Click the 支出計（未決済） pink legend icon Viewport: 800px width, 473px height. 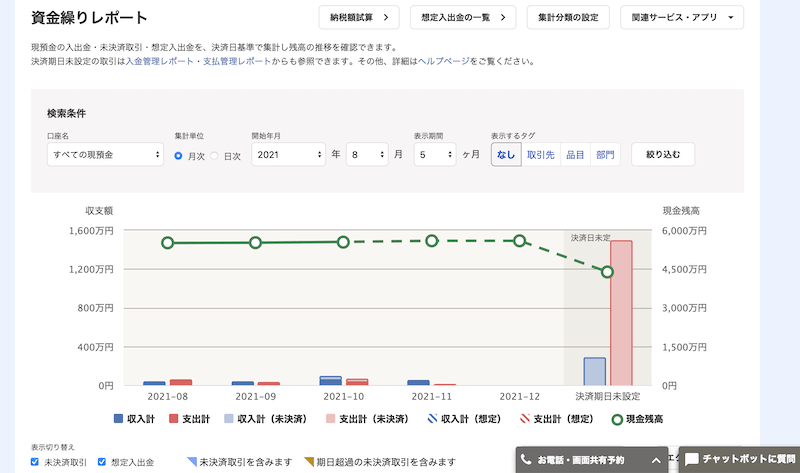pyautogui.click(x=328, y=420)
